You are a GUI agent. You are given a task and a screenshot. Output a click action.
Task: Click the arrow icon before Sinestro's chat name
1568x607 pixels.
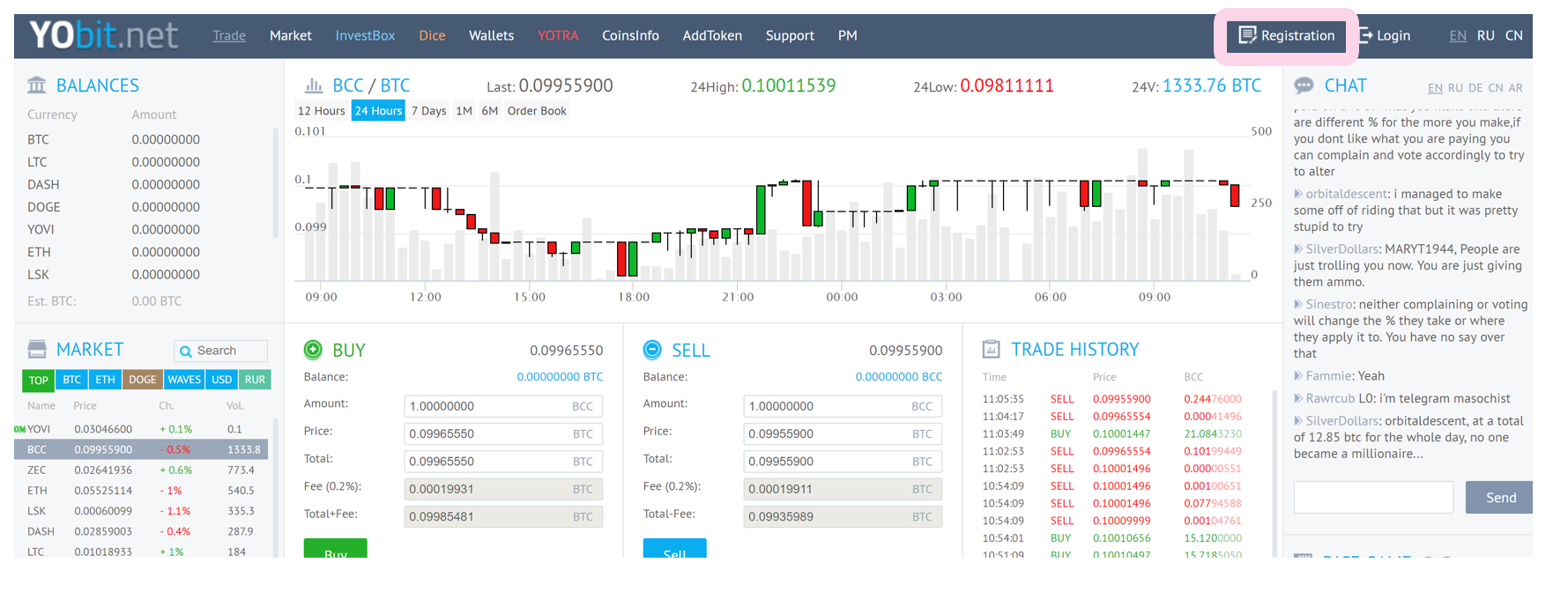tap(1298, 304)
